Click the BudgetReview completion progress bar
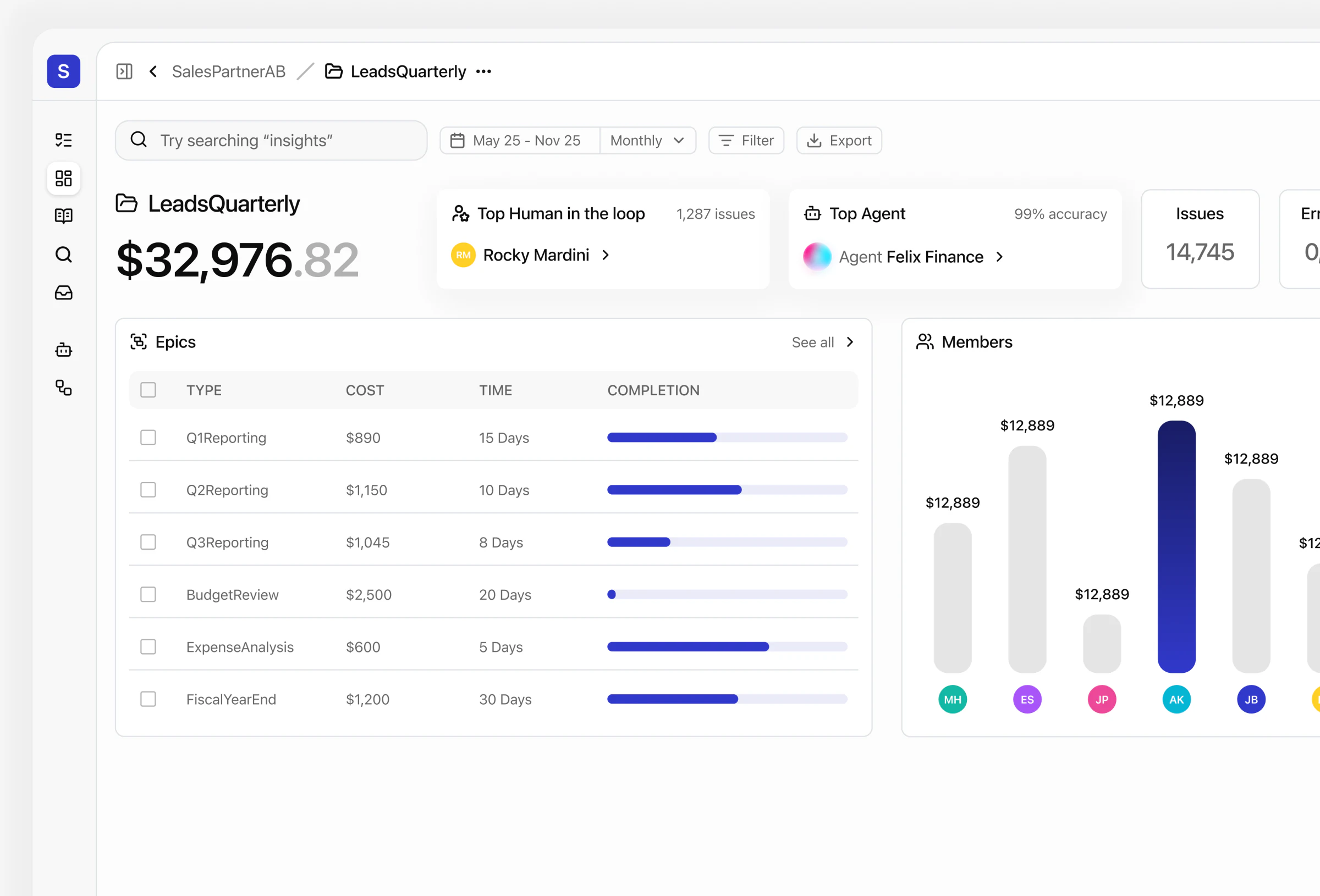 727,595
